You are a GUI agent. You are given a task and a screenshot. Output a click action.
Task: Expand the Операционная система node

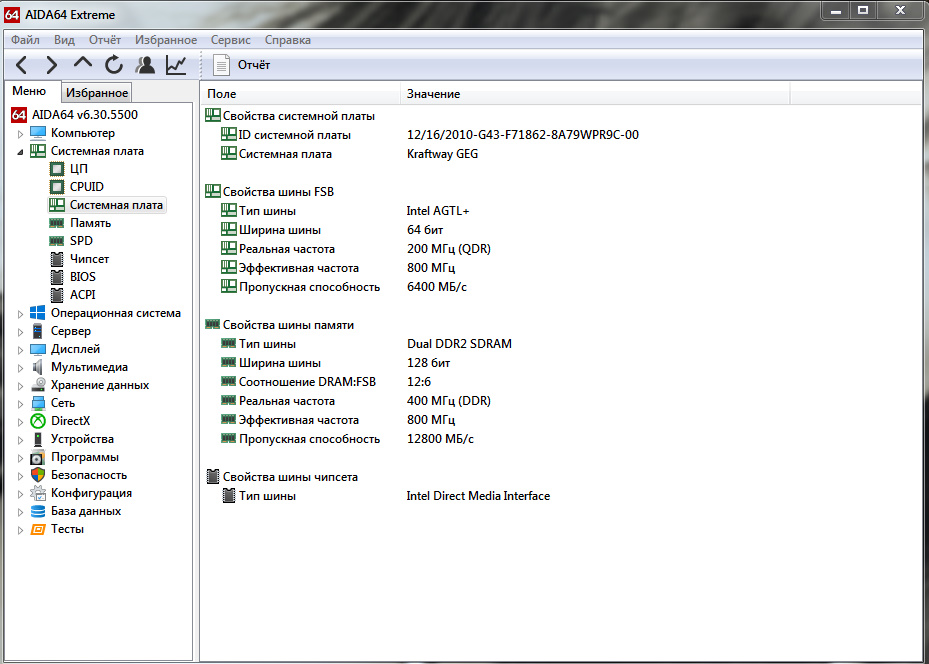pyautogui.click(x=20, y=314)
